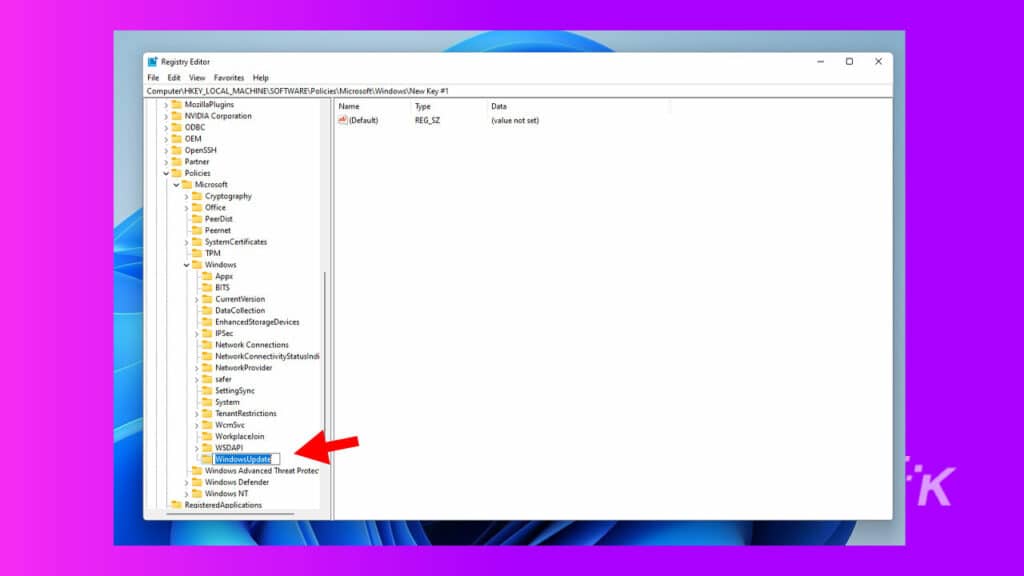1024x576 pixels.
Task: Select the safer folder icon
Action: (207, 379)
